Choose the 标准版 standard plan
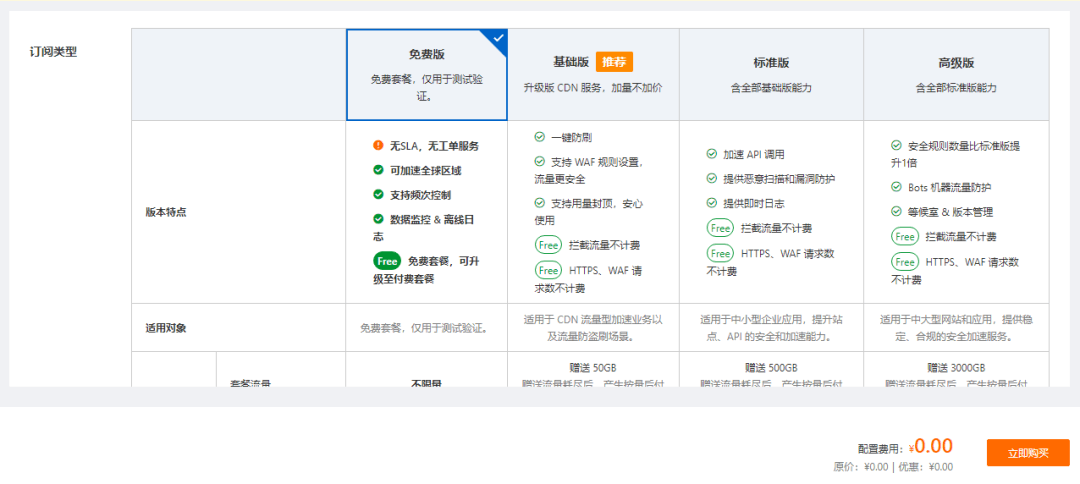This screenshot has height=484, width=1080. pos(771,62)
